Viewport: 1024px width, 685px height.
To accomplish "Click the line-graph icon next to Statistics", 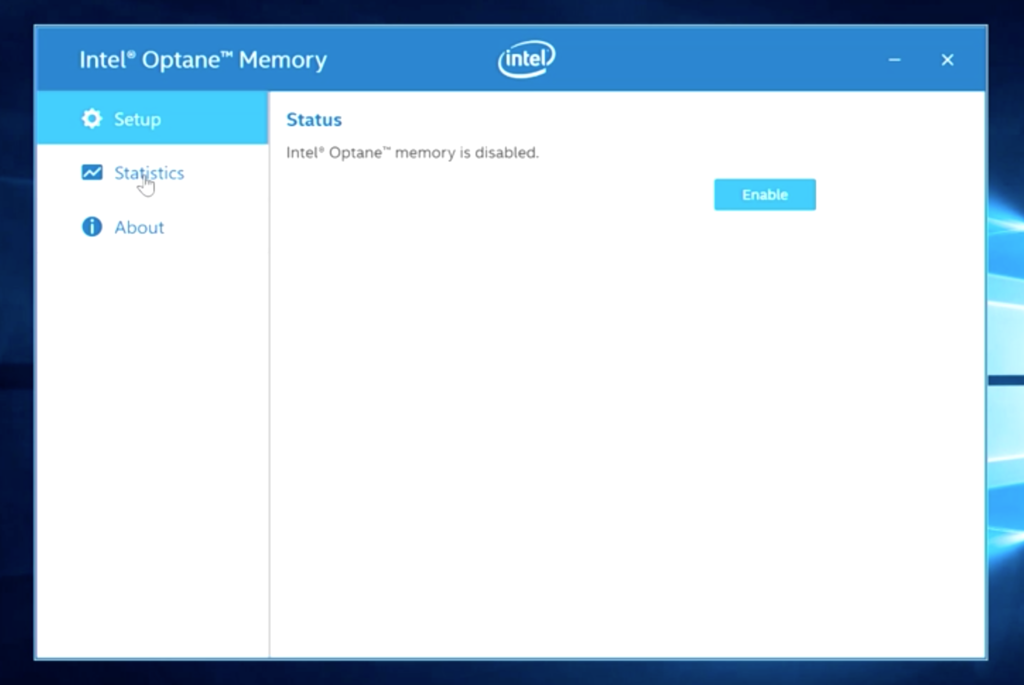I will [x=91, y=172].
